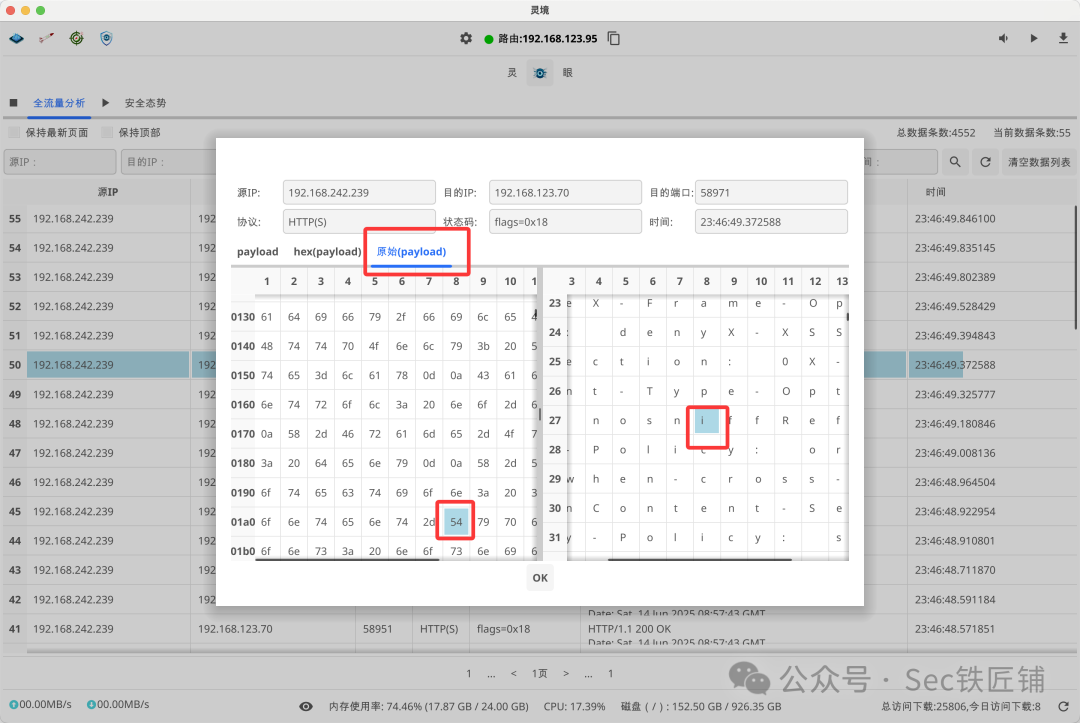1080x723 pixels.
Task: Switch to the 安全态势 tab
Action: [x=145, y=102]
